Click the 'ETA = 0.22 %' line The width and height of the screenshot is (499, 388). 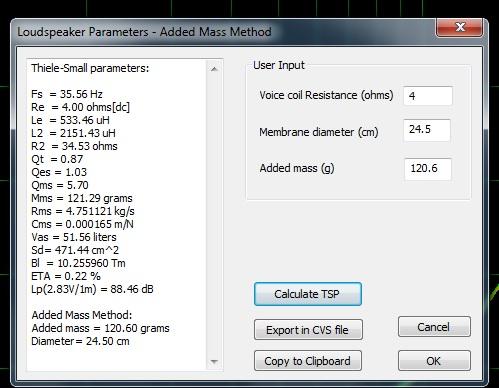point(66,276)
